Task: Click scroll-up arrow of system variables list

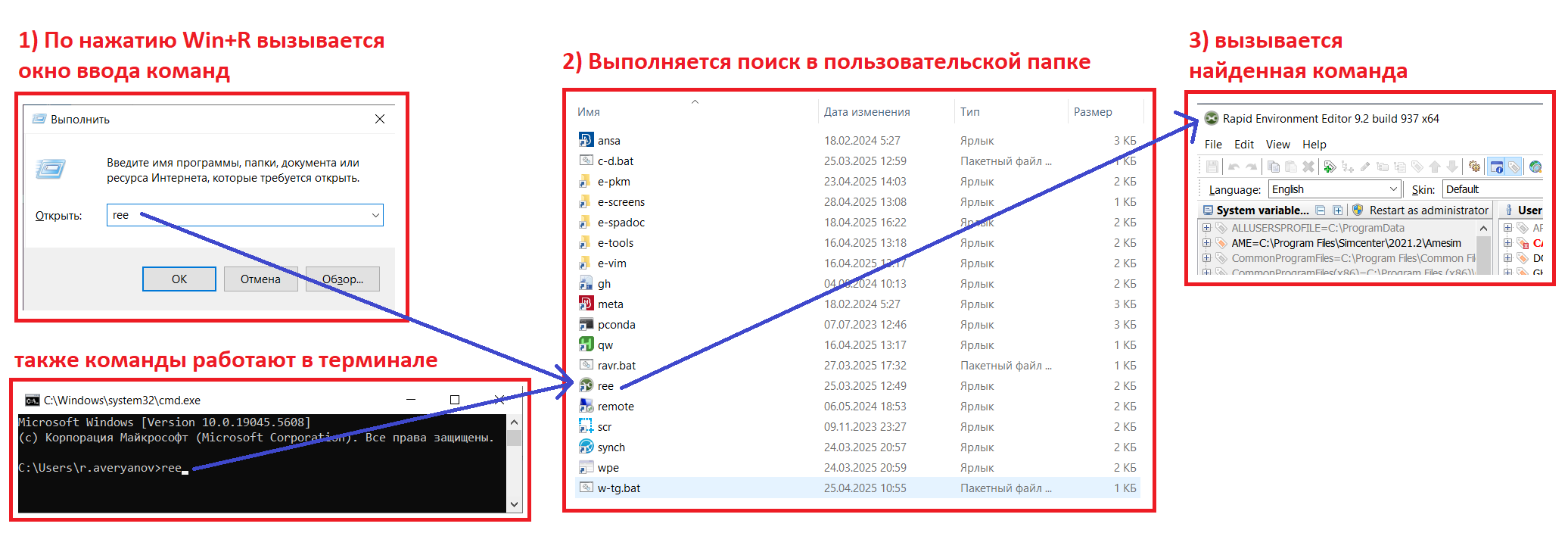Action: [x=1483, y=228]
